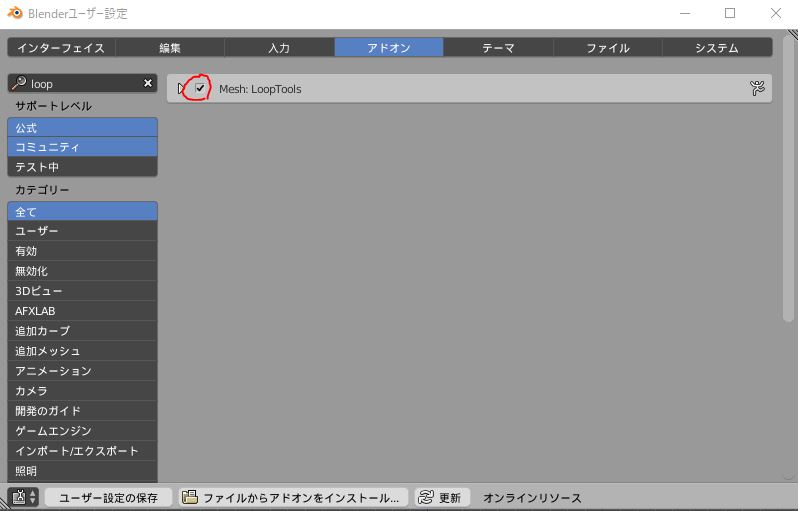The height and width of the screenshot is (511, 798).
Task: Choose the ゲームエンジン category
Action: (82, 431)
